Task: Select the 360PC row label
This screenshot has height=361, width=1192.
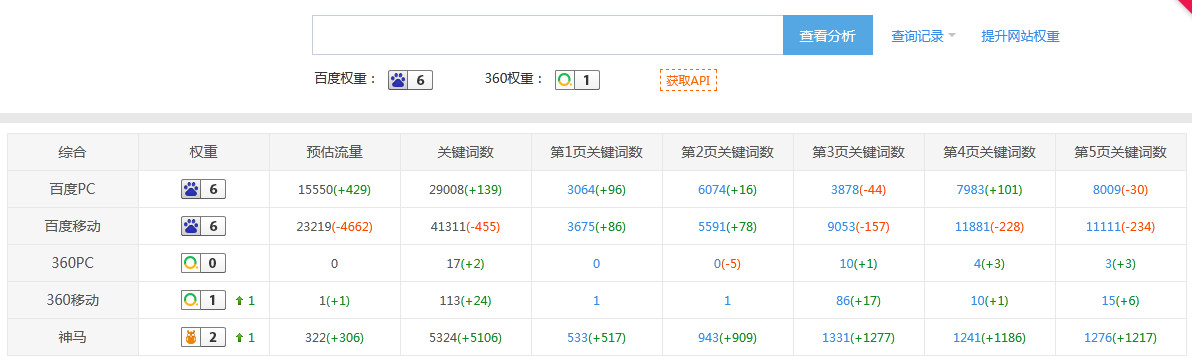Action: point(72,264)
